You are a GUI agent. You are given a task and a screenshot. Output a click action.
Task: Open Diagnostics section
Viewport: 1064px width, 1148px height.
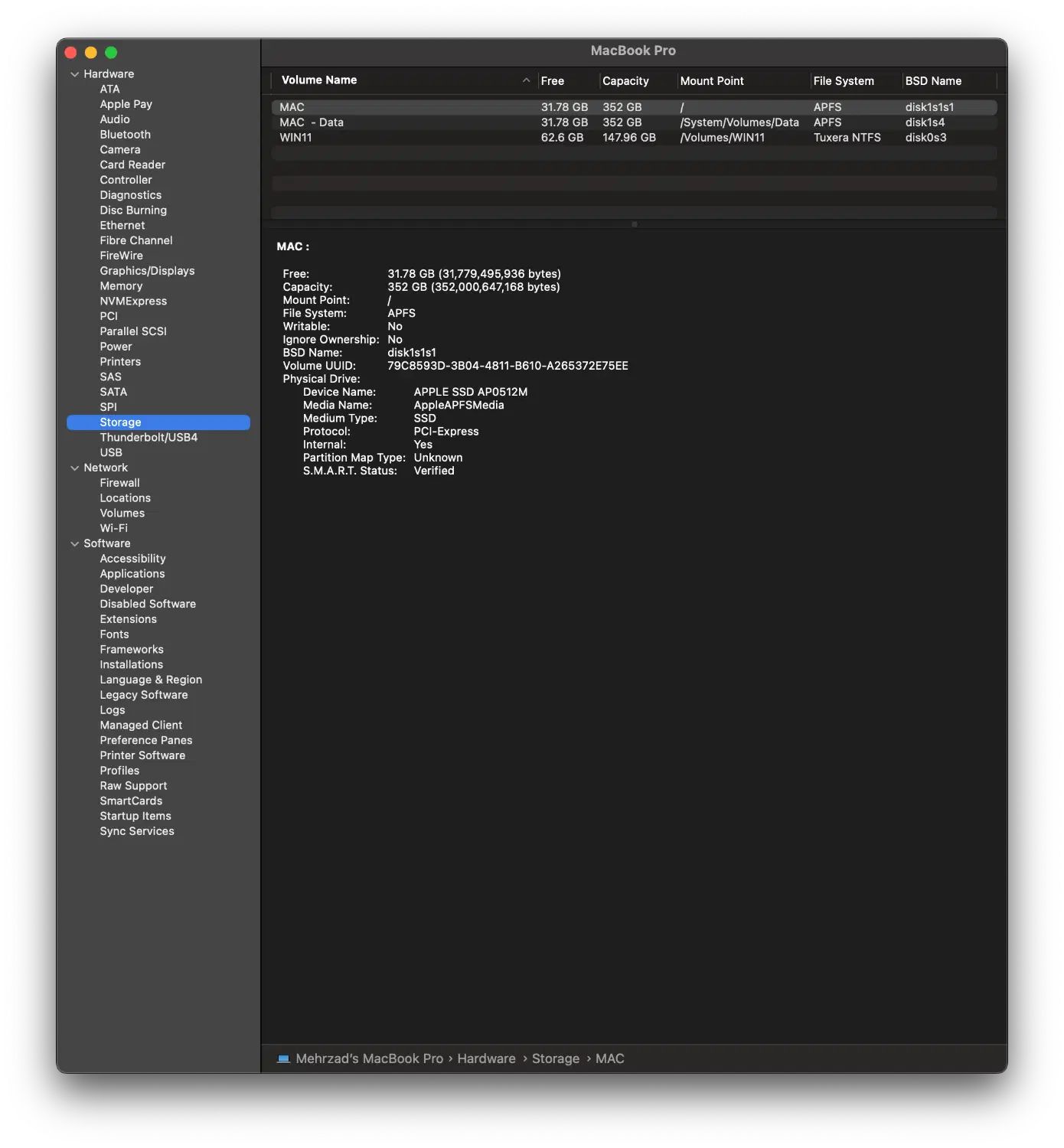pos(130,195)
